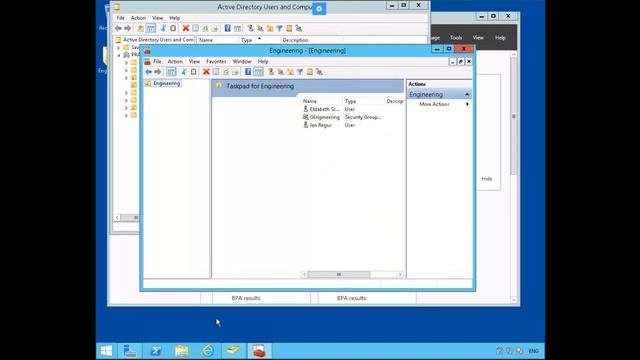
Task: Open View menu in Engineering window
Action: tap(194, 61)
